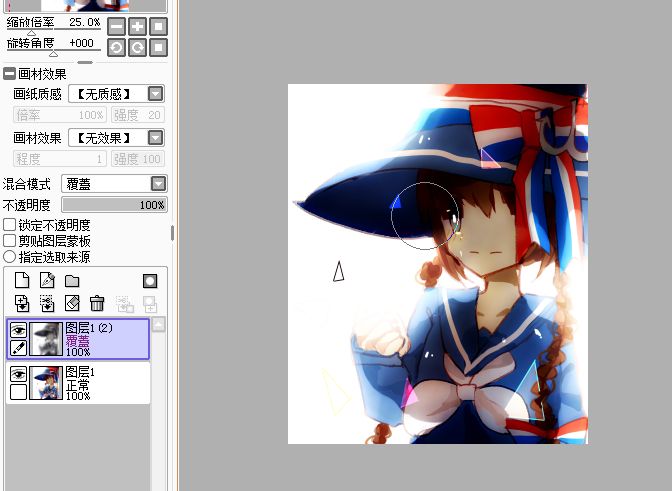
Task: Create a new linework pen layer
Action: (x=47, y=281)
